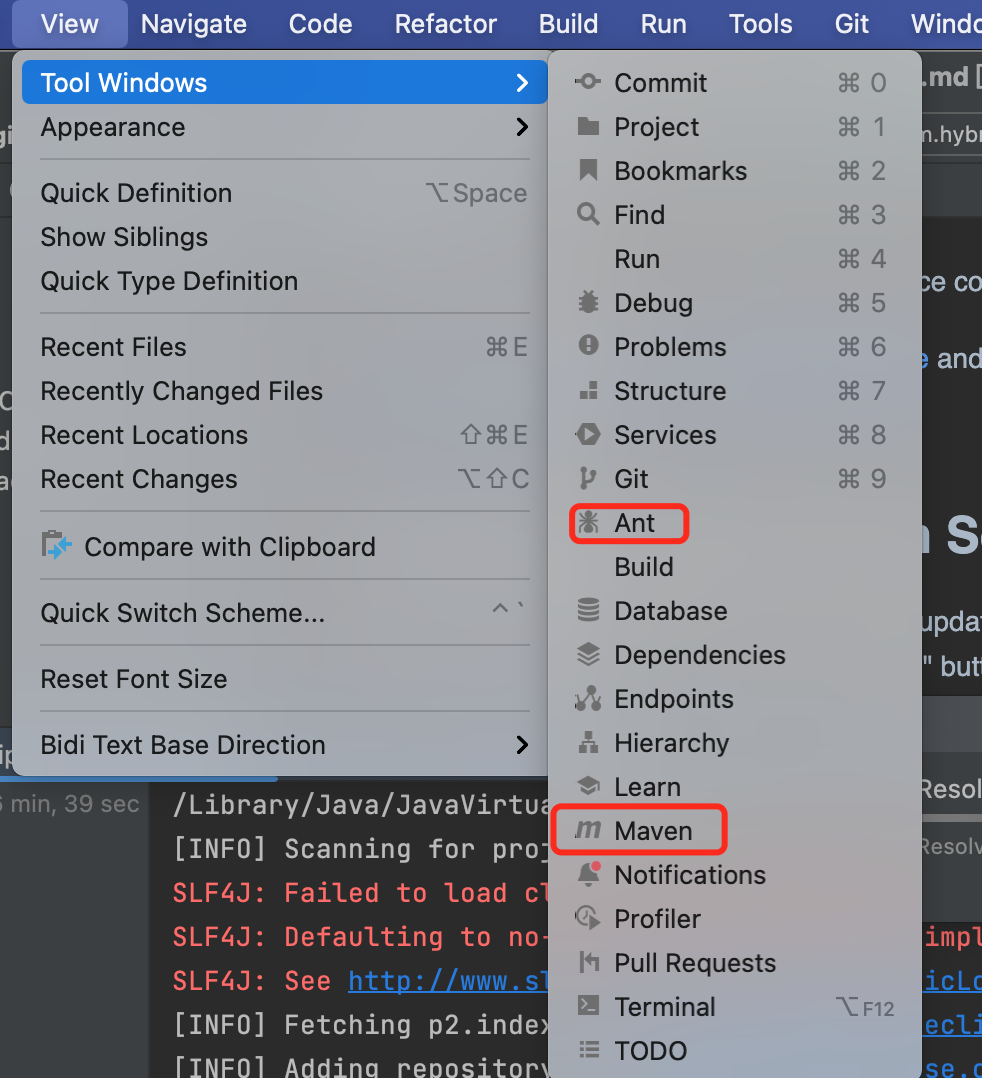This screenshot has width=982, height=1078.
Task: Click the Profiler icon
Action: [x=588, y=919]
